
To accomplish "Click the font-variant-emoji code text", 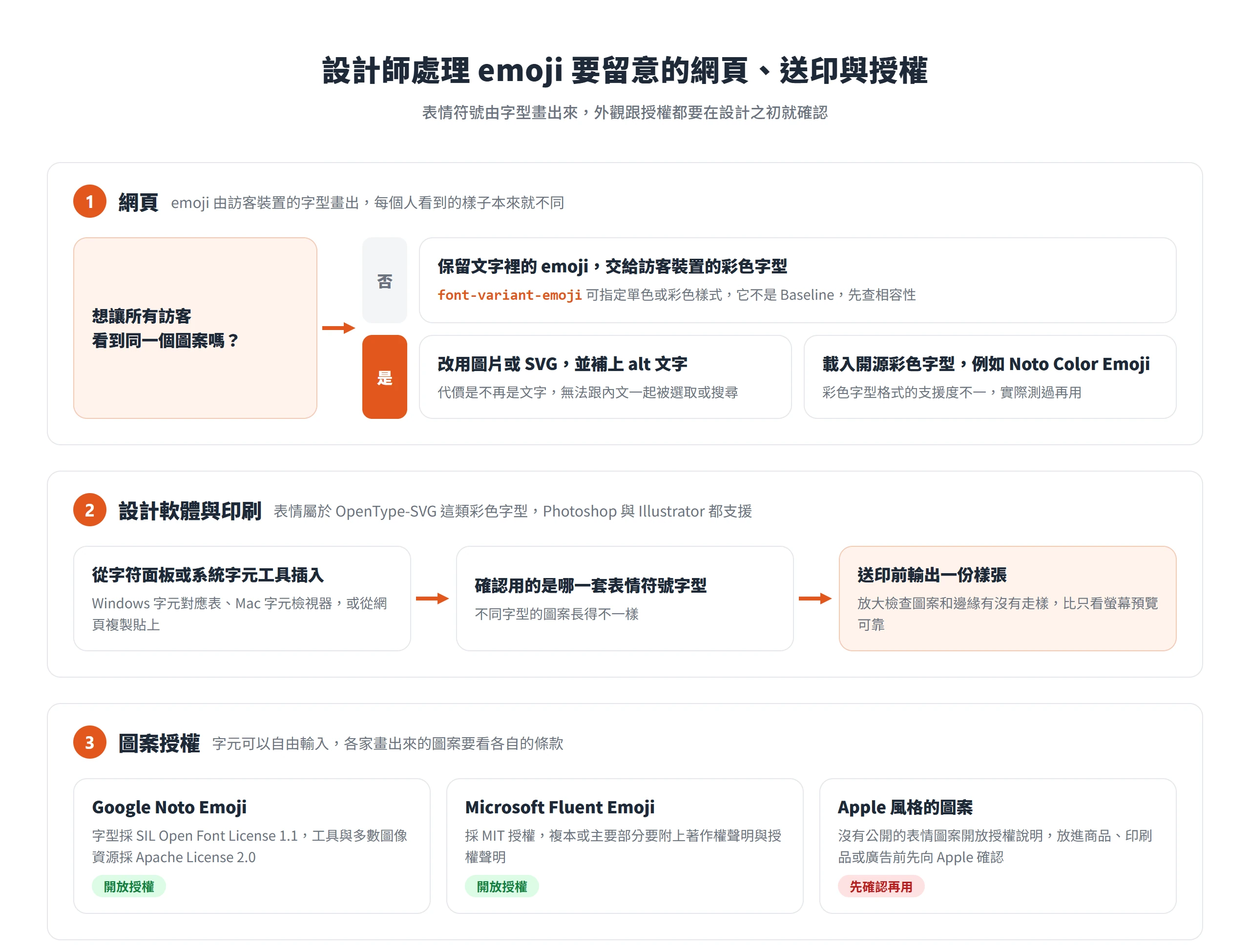I will pos(509,295).
